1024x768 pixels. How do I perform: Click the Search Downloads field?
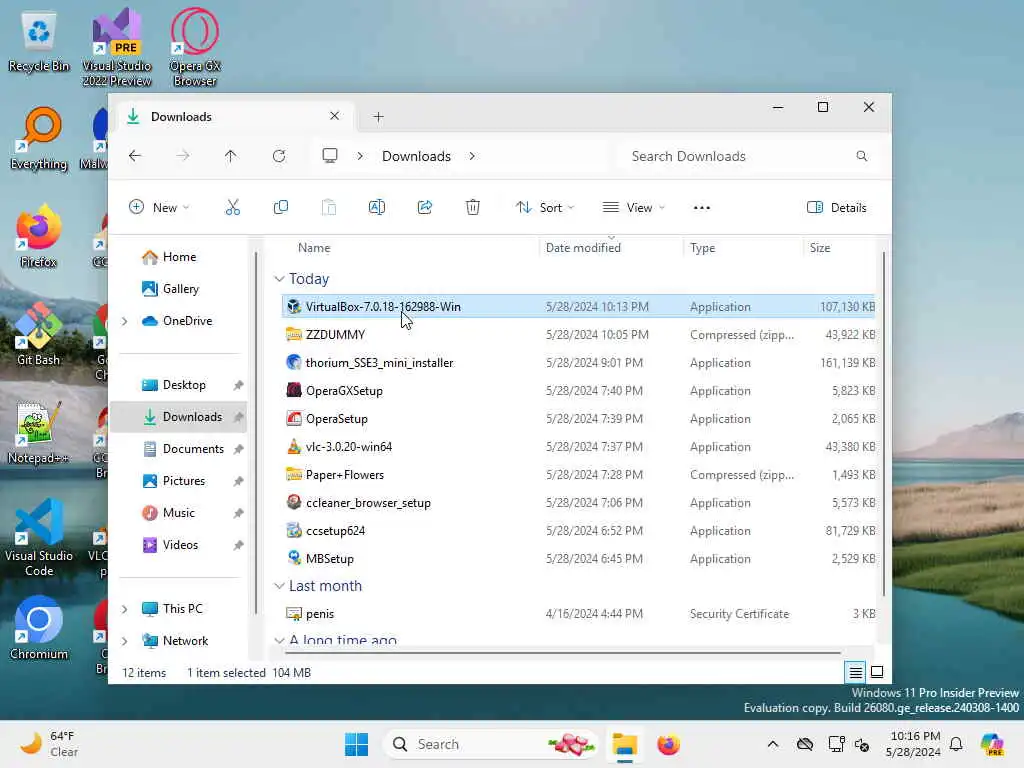746,156
